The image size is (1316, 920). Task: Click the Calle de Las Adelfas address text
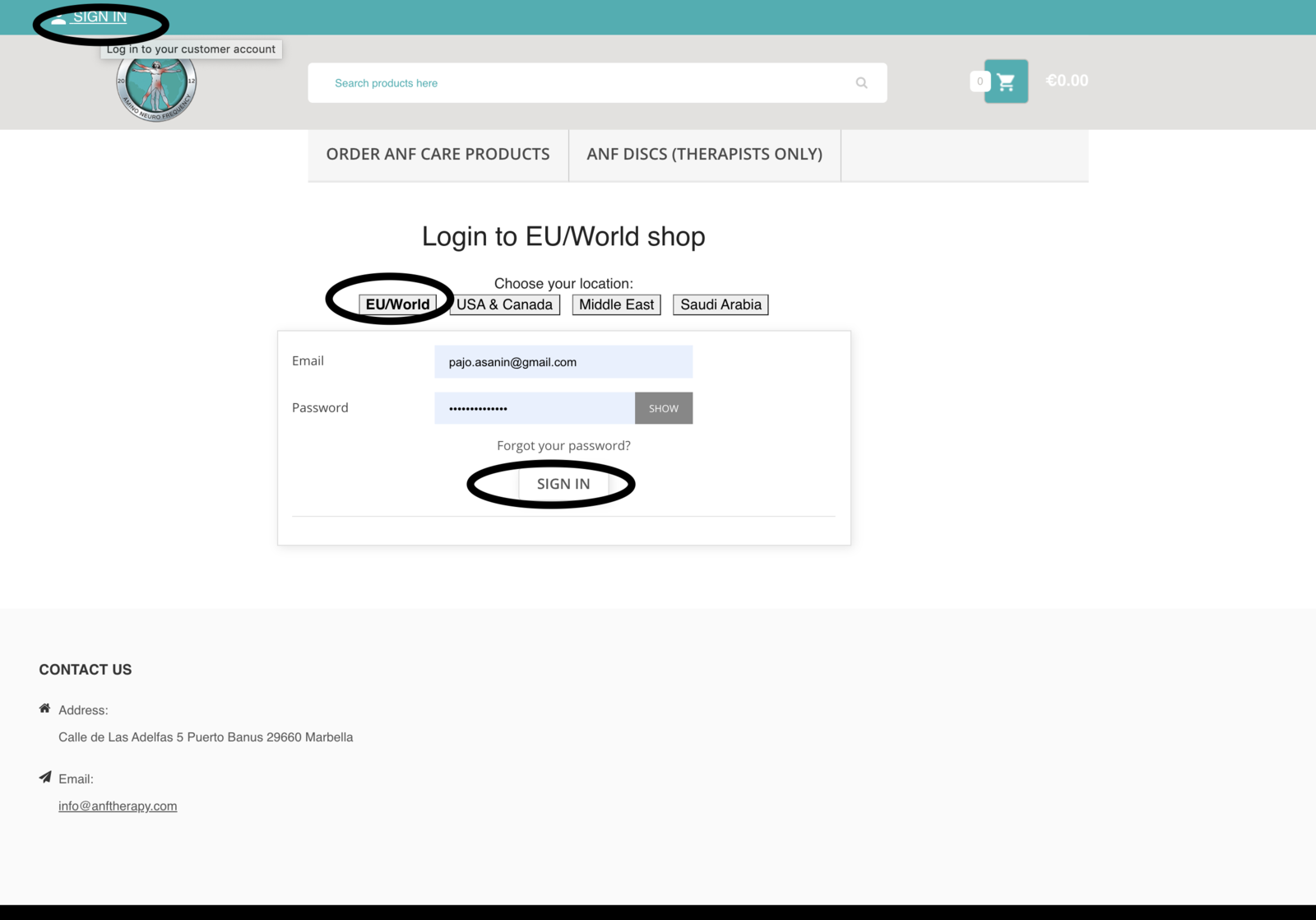[206, 737]
